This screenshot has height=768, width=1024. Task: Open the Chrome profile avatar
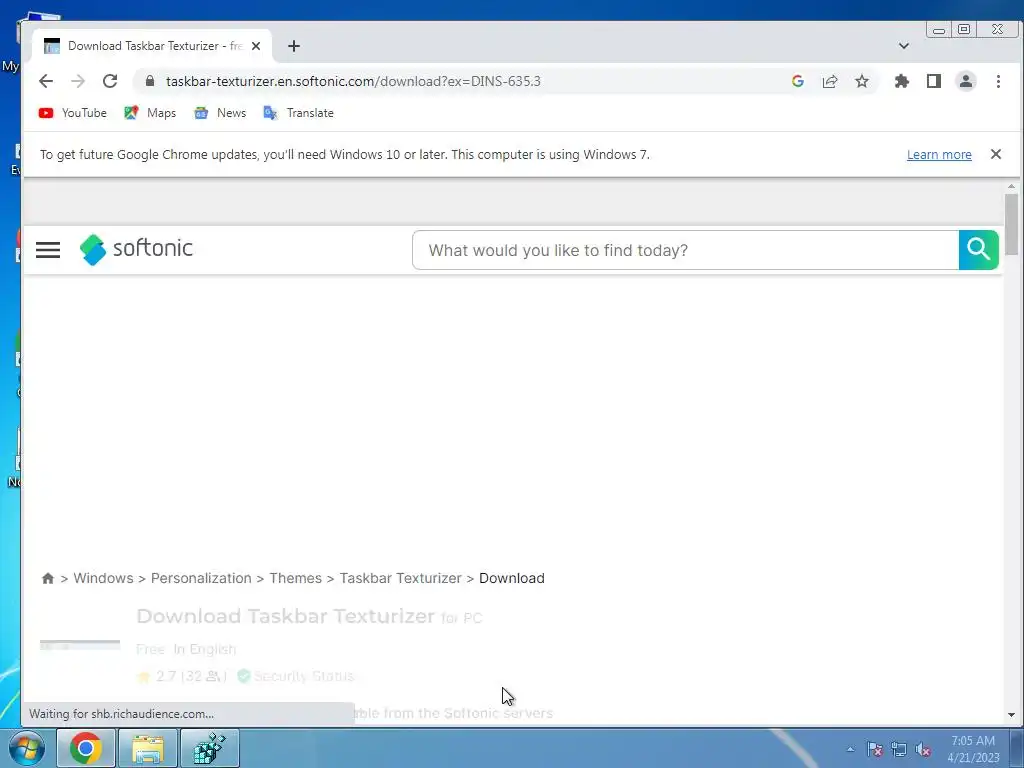tap(966, 81)
